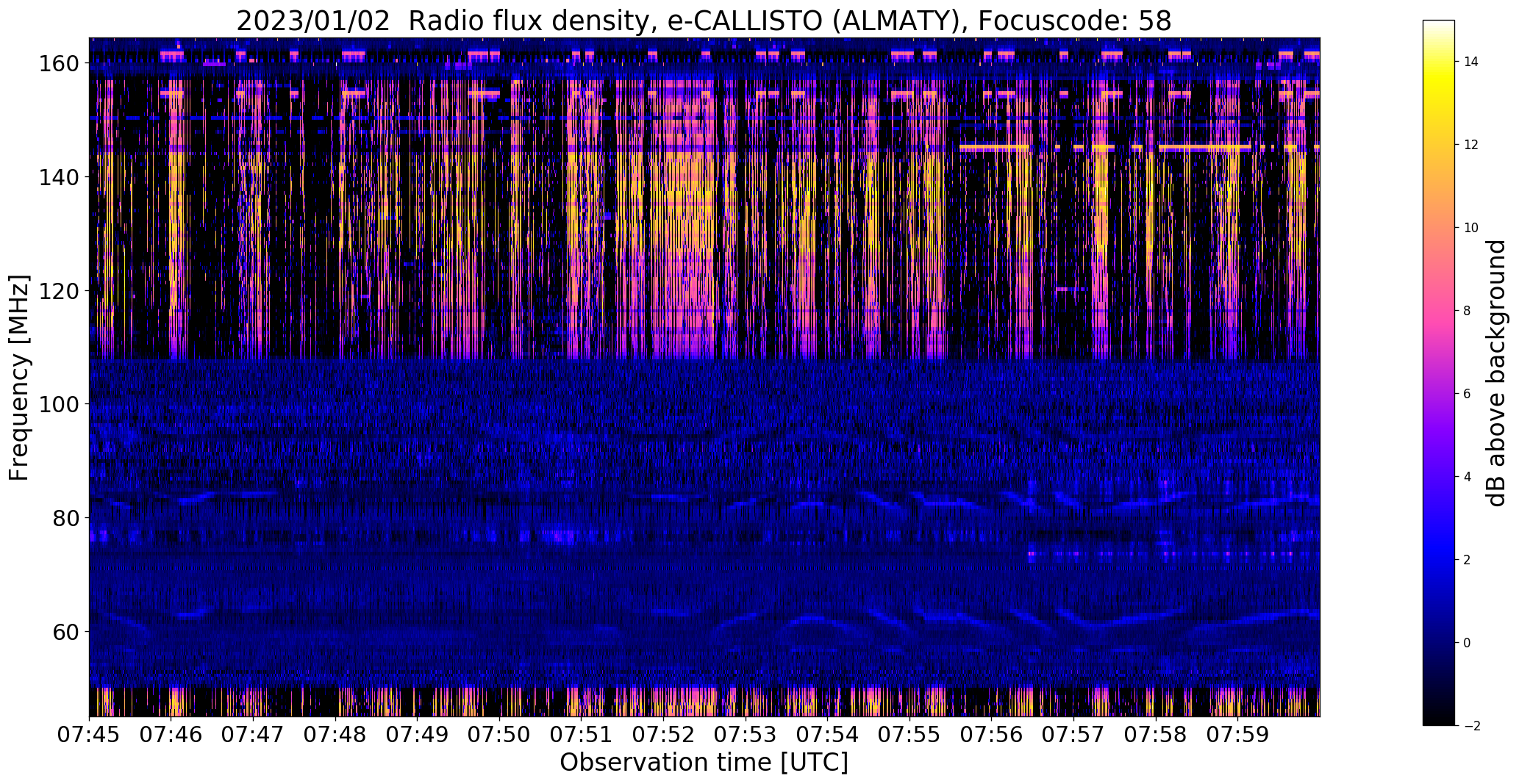Click the 07:48 time tick label
Viewport: 1519px width, 784px height.
tap(335, 735)
